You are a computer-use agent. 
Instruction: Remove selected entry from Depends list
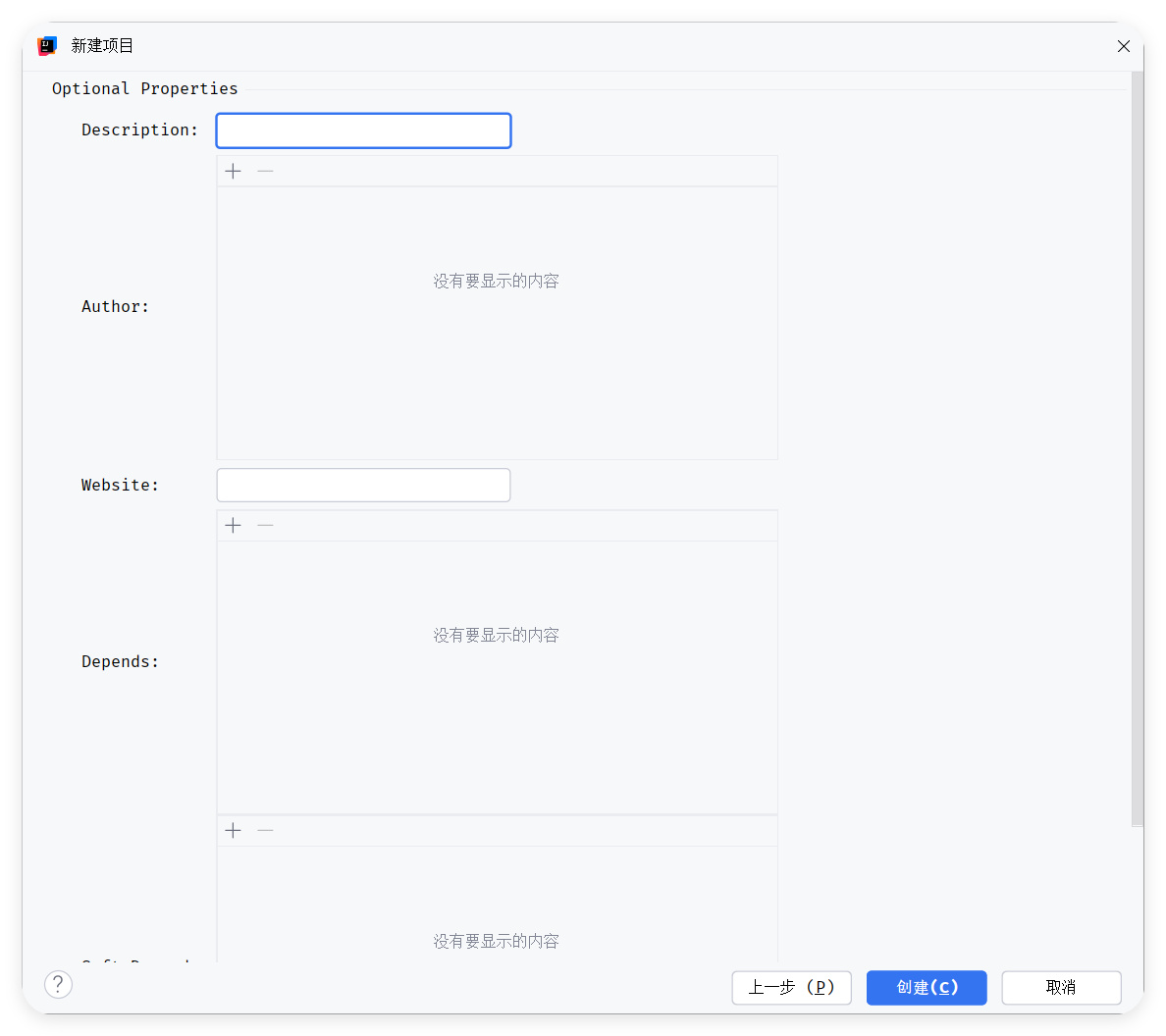point(265,526)
